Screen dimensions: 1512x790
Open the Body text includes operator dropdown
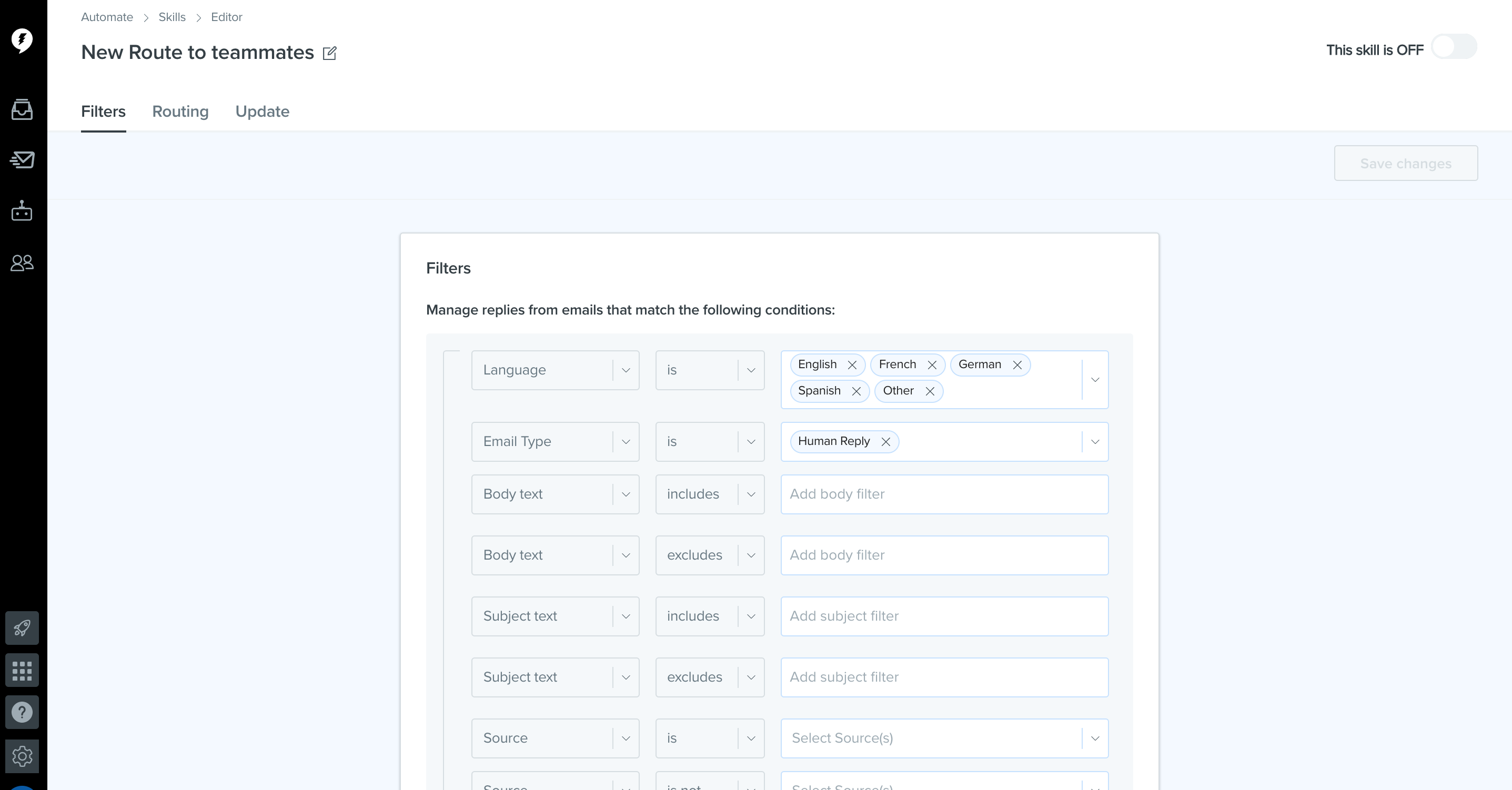click(x=710, y=494)
